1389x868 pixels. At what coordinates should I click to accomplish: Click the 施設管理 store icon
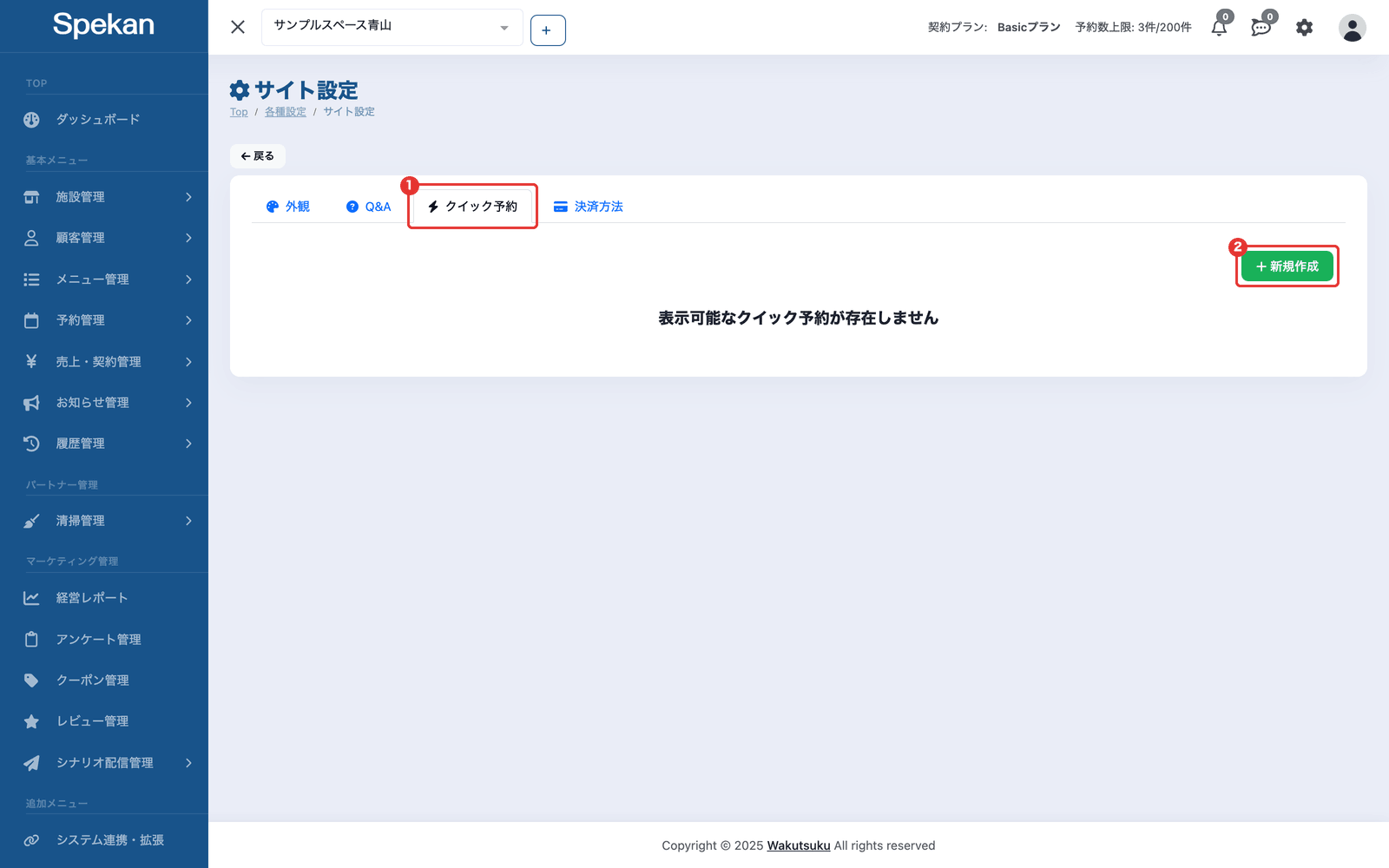(x=31, y=197)
